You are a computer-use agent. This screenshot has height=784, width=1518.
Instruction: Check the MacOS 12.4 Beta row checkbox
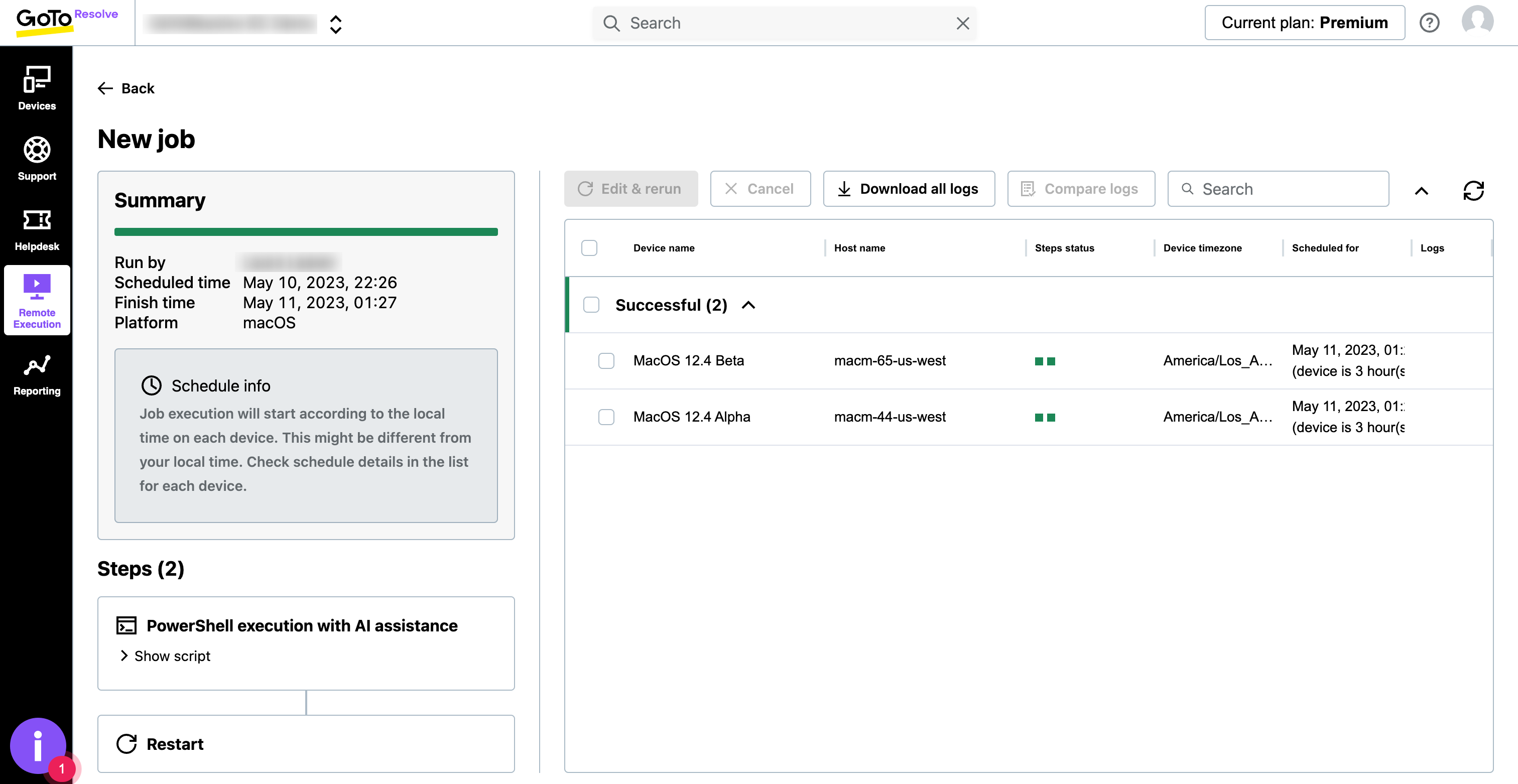tap(606, 360)
